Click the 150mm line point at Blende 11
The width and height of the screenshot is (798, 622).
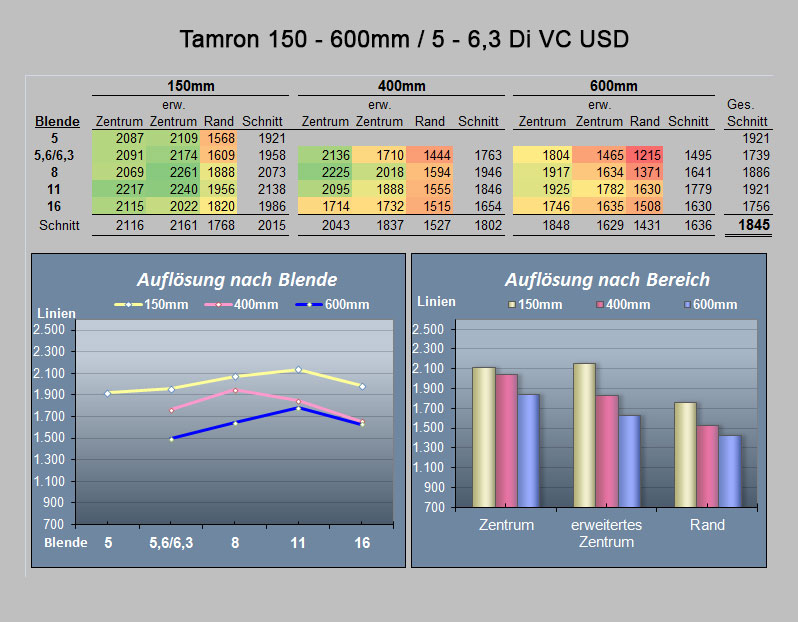click(299, 370)
